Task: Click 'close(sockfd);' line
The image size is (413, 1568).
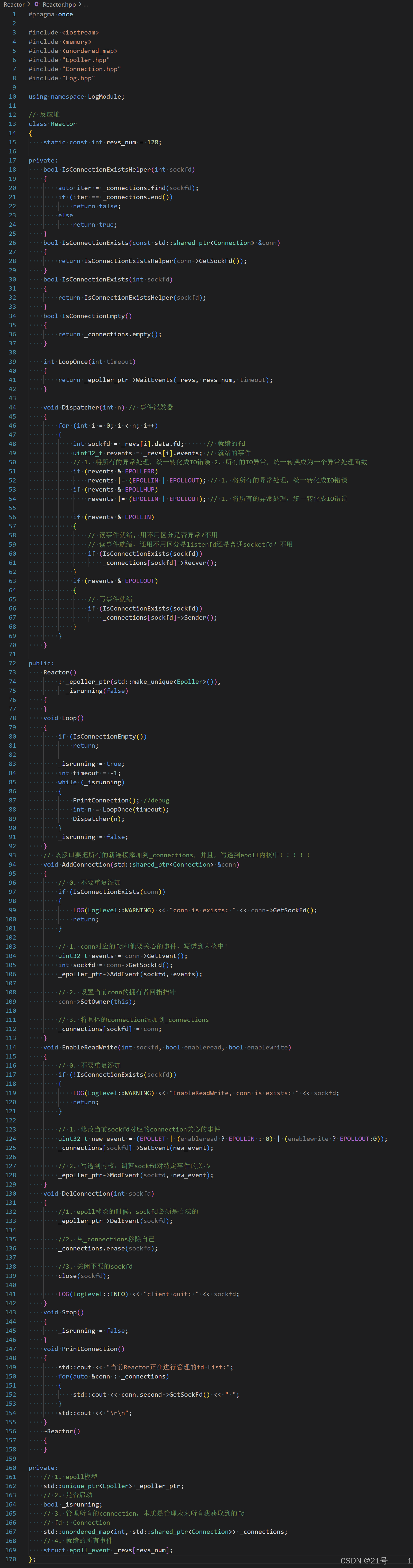Action: [83, 1275]
